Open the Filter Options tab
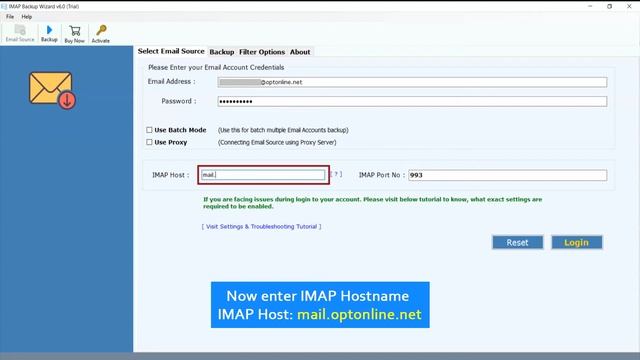 pyautogui.click(x=262, y=52)
